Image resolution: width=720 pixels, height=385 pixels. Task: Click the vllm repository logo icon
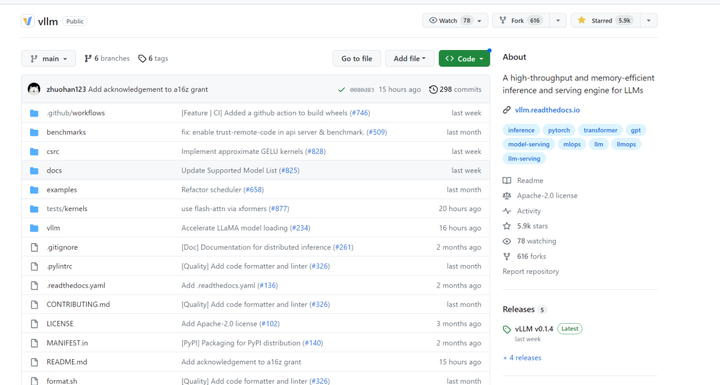pyautogui.click(x=28, y=21)
